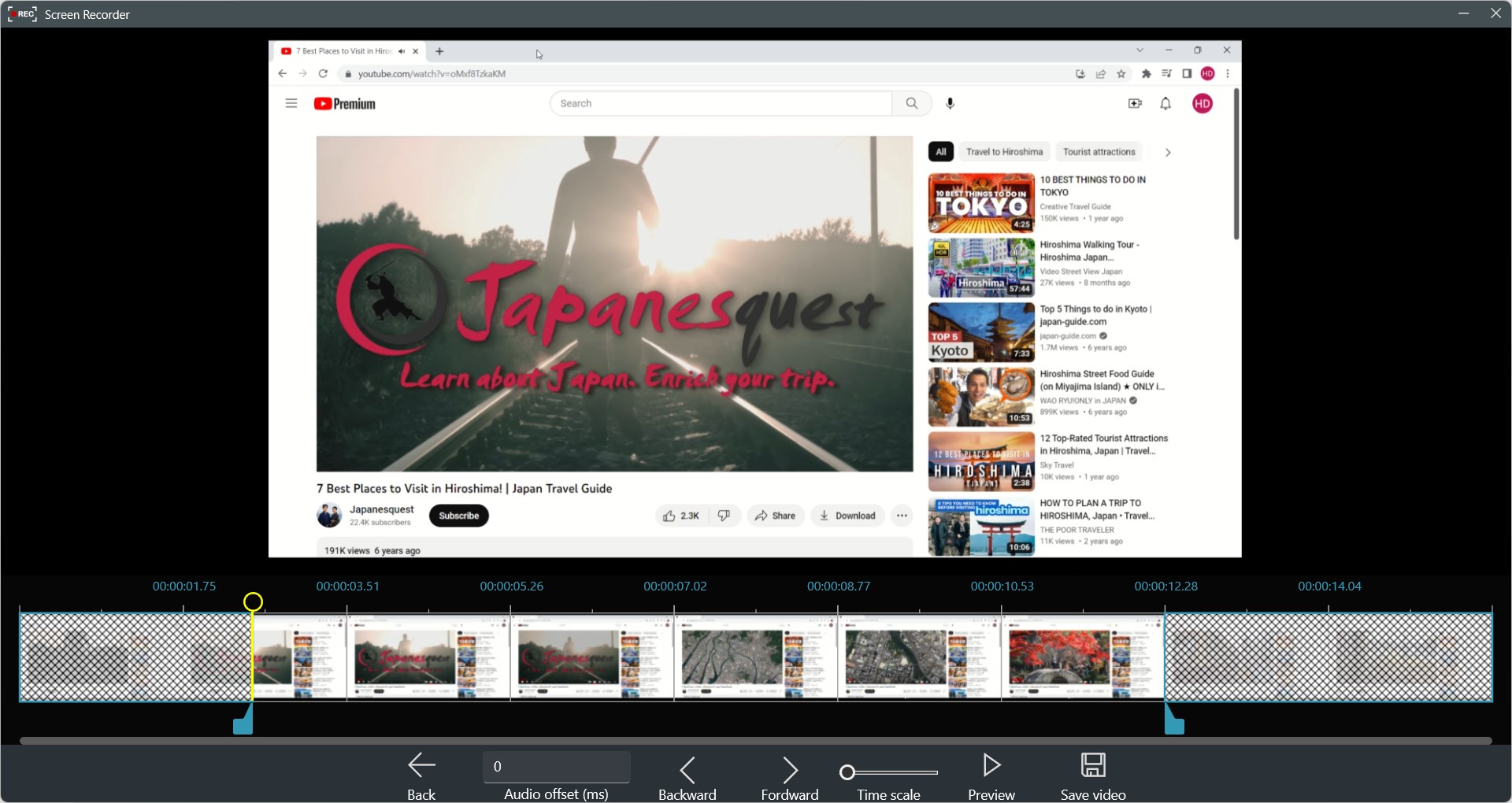1512x803 pixels.
Task: Adjust the Time scale slider
Action: click(847, 772)
